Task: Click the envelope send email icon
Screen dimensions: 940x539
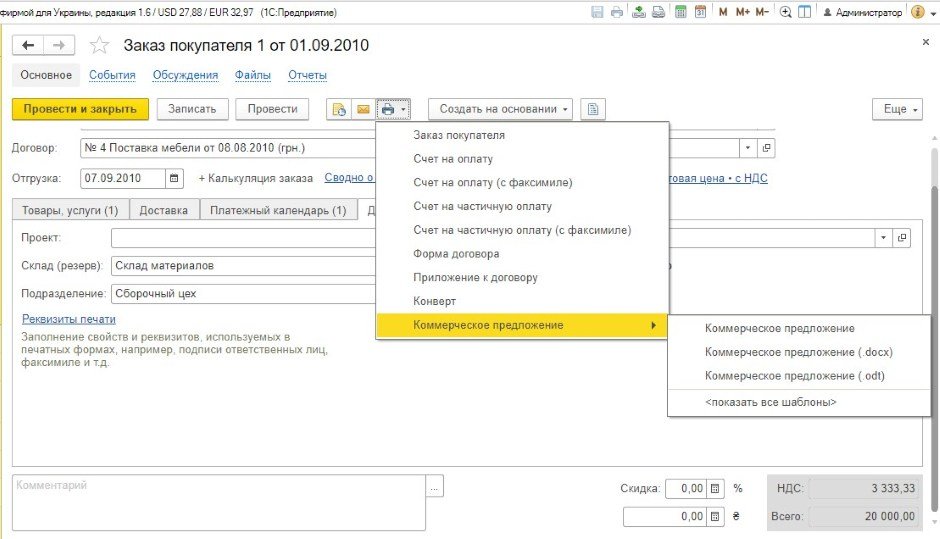Action: click(x=363, y=109)
